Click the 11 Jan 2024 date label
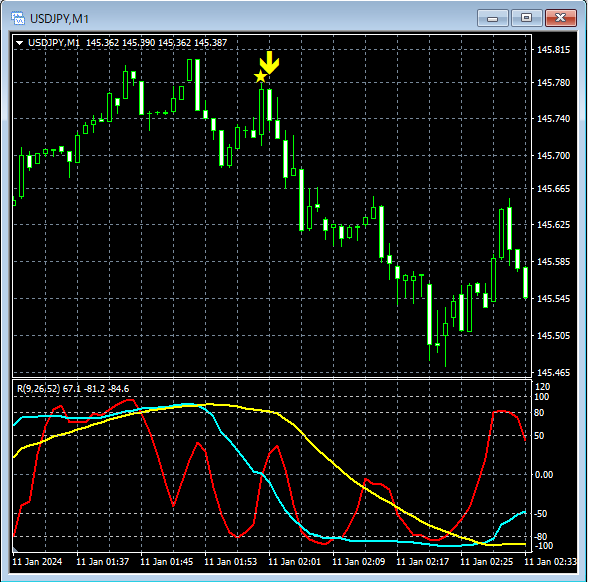This screenshot has width=589, height=582. click(37, 562)
